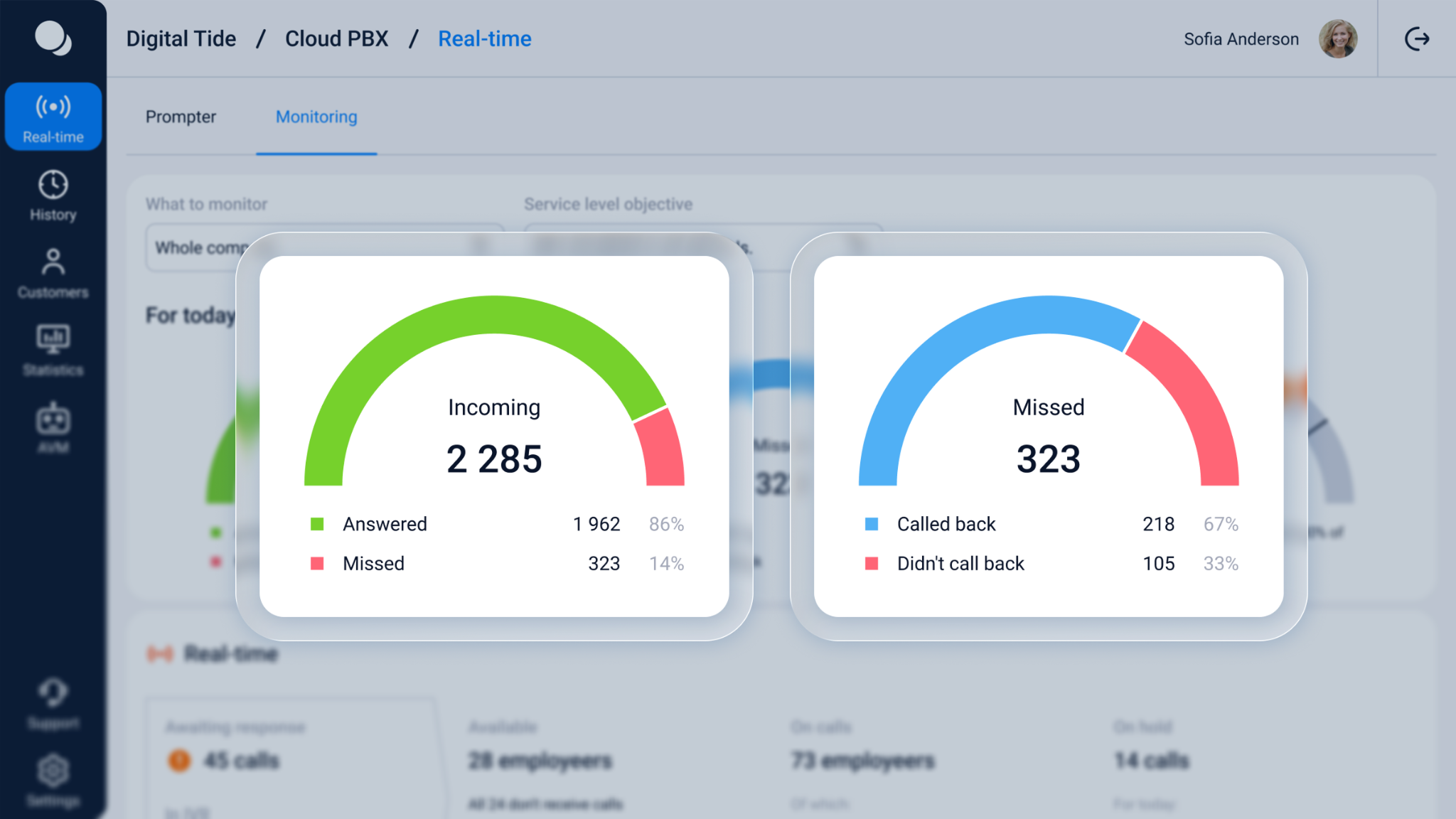Screen dimensions: 1456x819
Task: Click Sofia Anderson's avatar photo
Action: (1338, 38)
